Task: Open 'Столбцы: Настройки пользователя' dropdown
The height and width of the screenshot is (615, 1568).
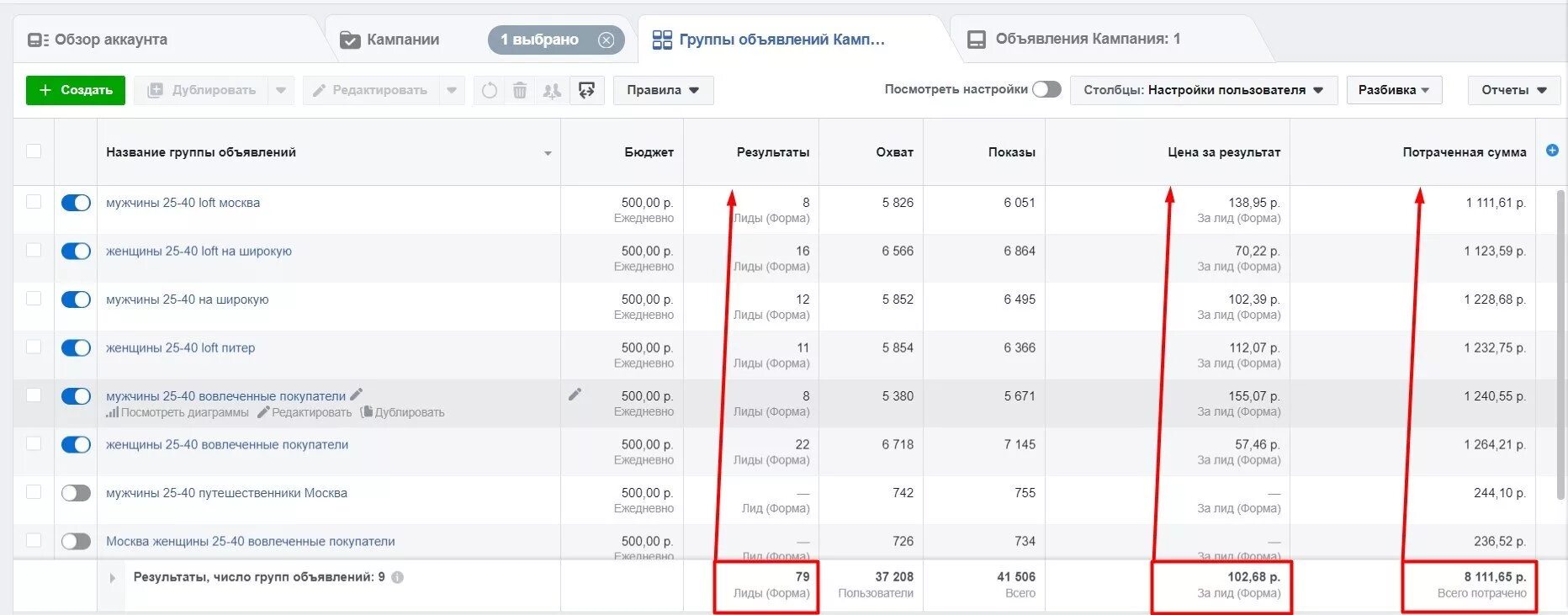Action: pos(1203,90)
